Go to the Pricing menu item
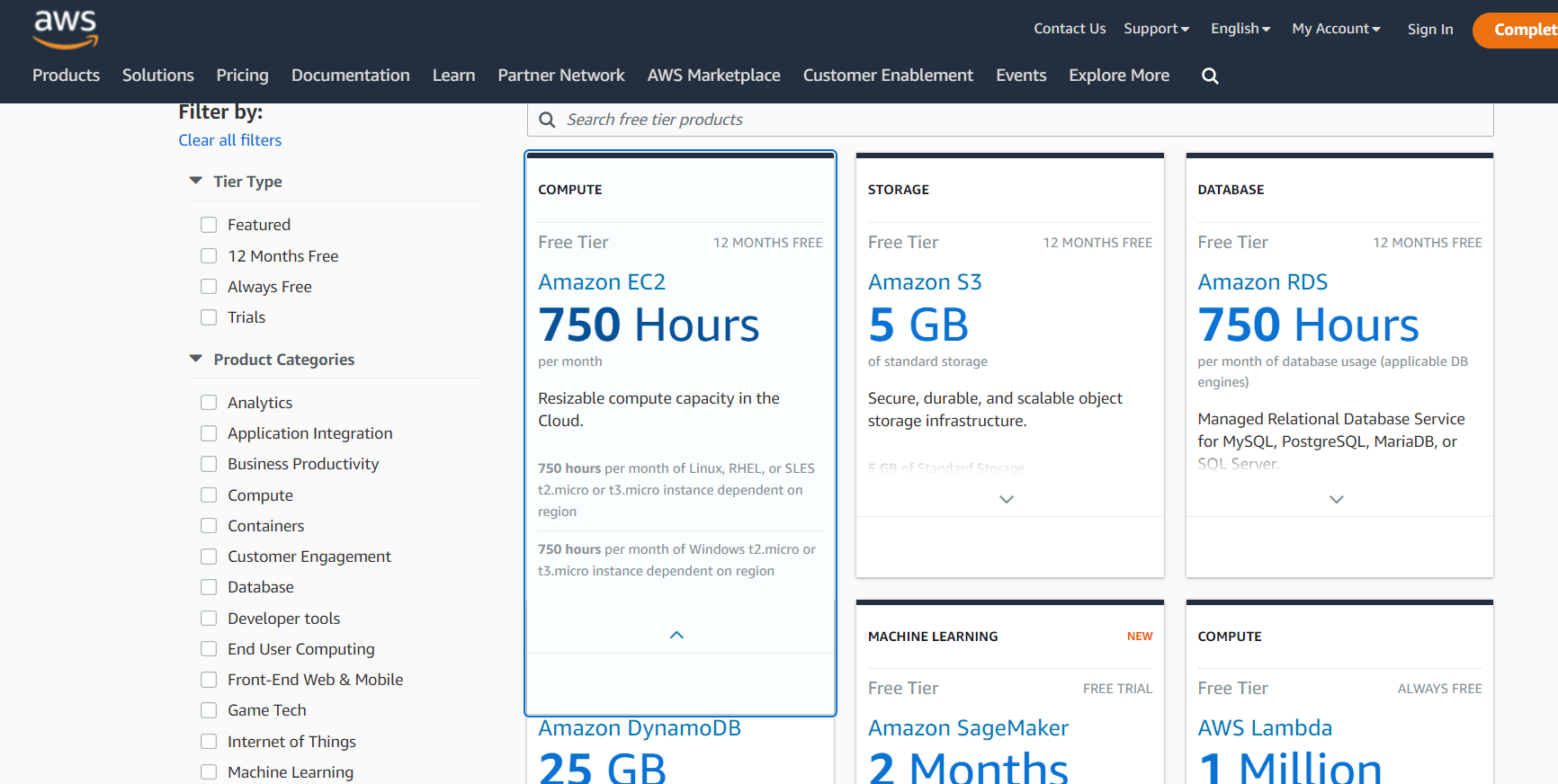The image size is (1558, 784). pos(242,76)
